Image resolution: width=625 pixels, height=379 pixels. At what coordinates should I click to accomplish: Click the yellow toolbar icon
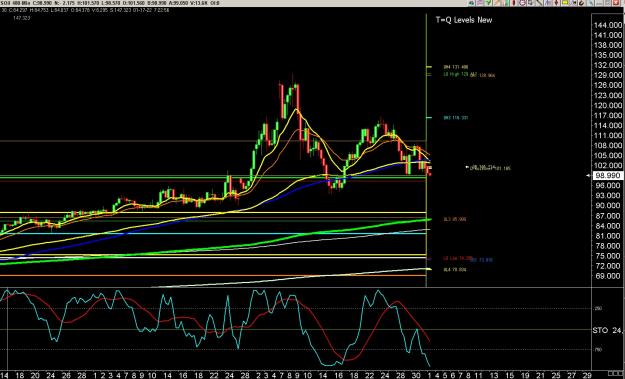click(565, 3)
